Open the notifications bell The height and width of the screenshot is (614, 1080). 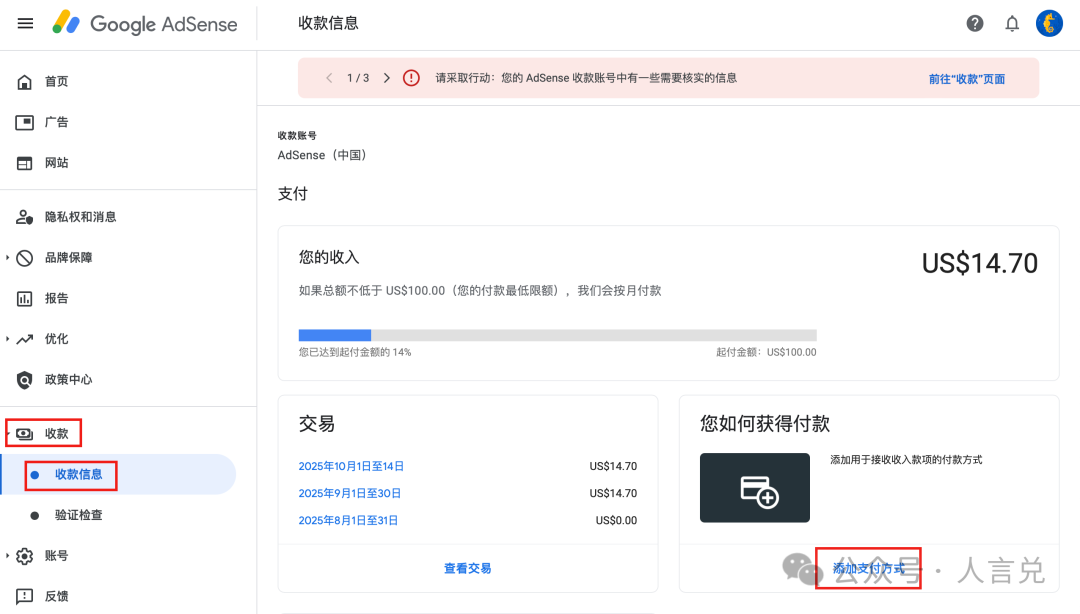pos(1012,23)
